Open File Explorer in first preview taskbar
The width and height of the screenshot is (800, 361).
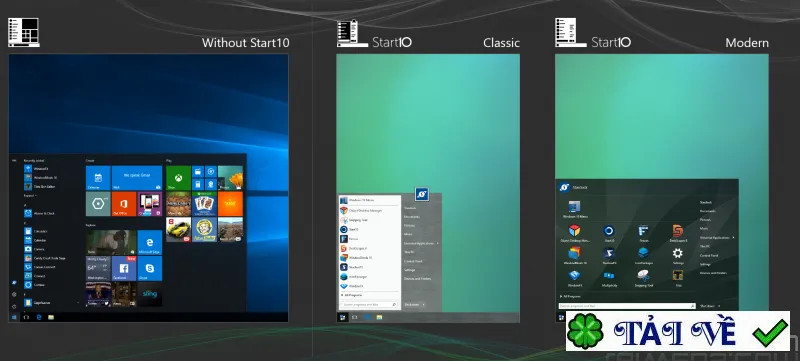click(x=51, y=317)
